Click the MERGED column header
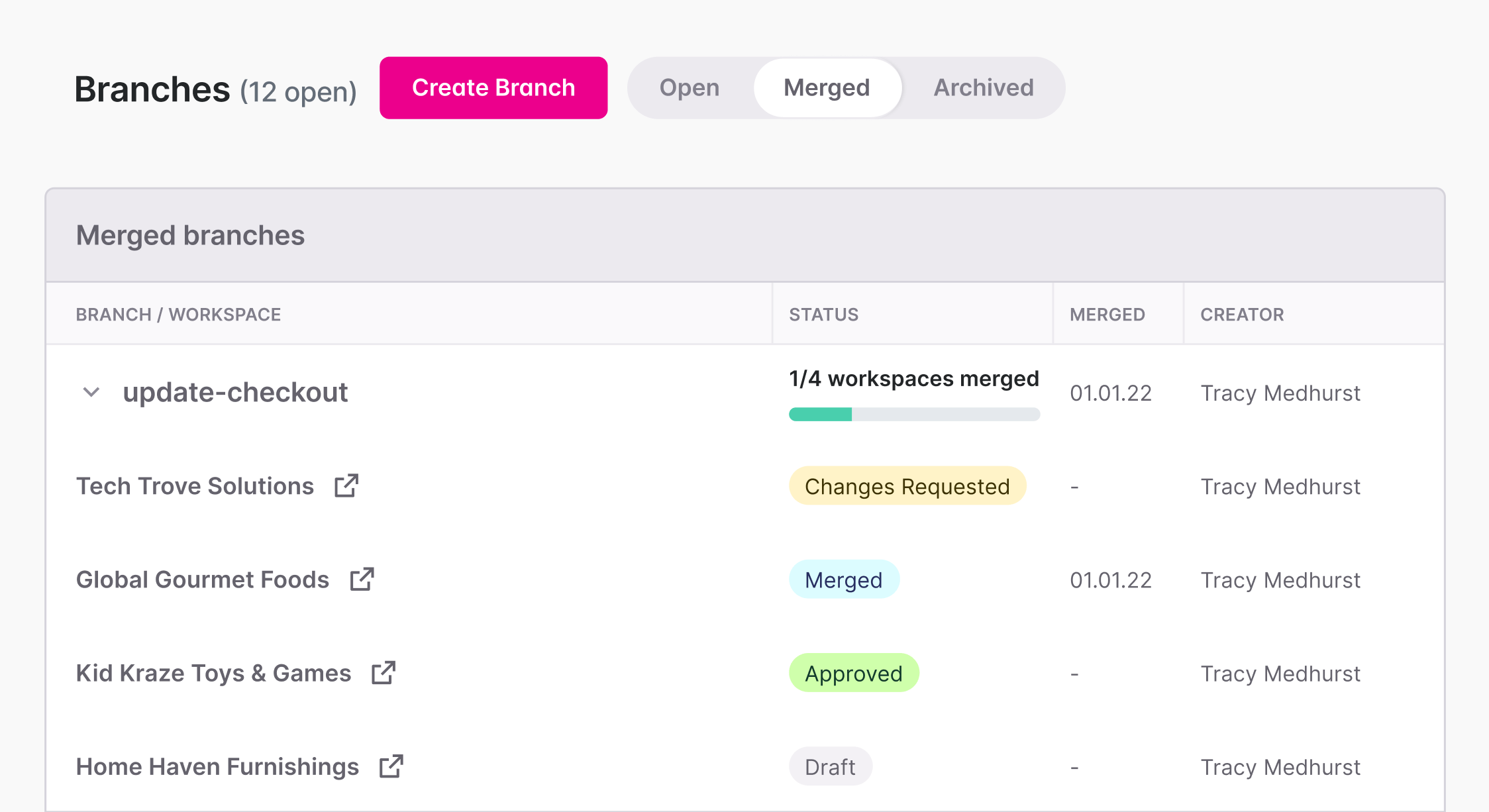 point(1107,314)
